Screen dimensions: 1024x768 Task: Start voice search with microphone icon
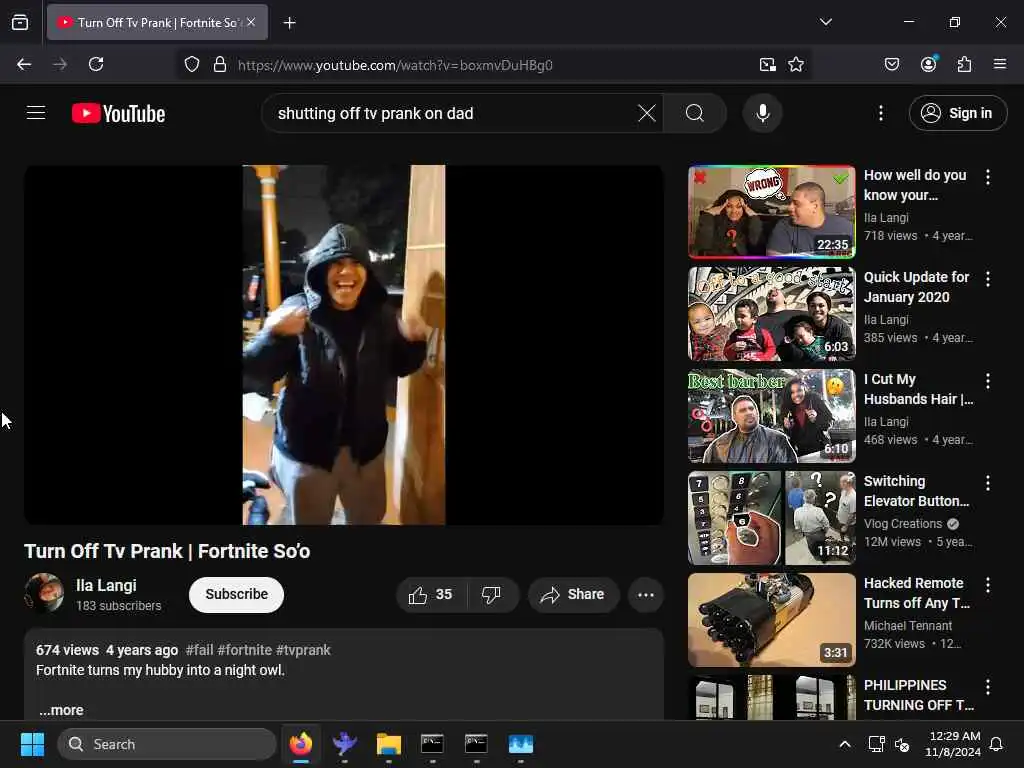tap(762, 113)
